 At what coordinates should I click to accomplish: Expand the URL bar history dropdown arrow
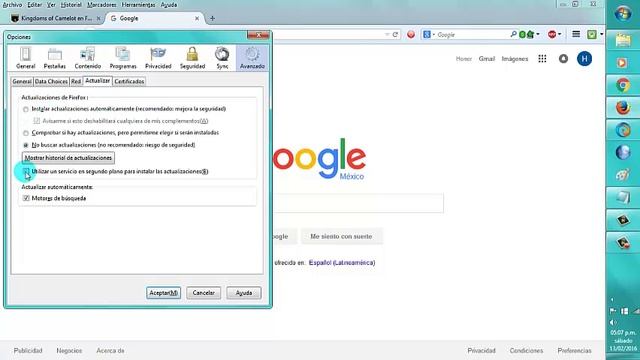(x=387, y=35)
